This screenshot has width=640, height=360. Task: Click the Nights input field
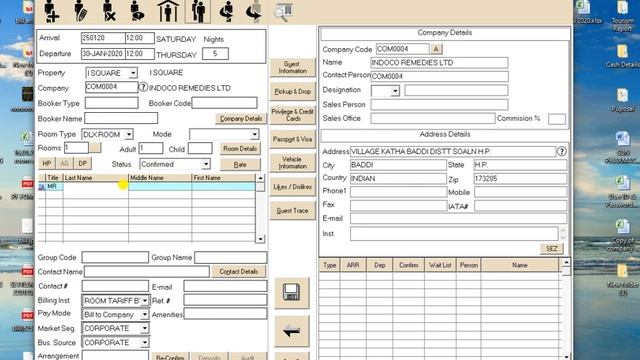(215, 53)
